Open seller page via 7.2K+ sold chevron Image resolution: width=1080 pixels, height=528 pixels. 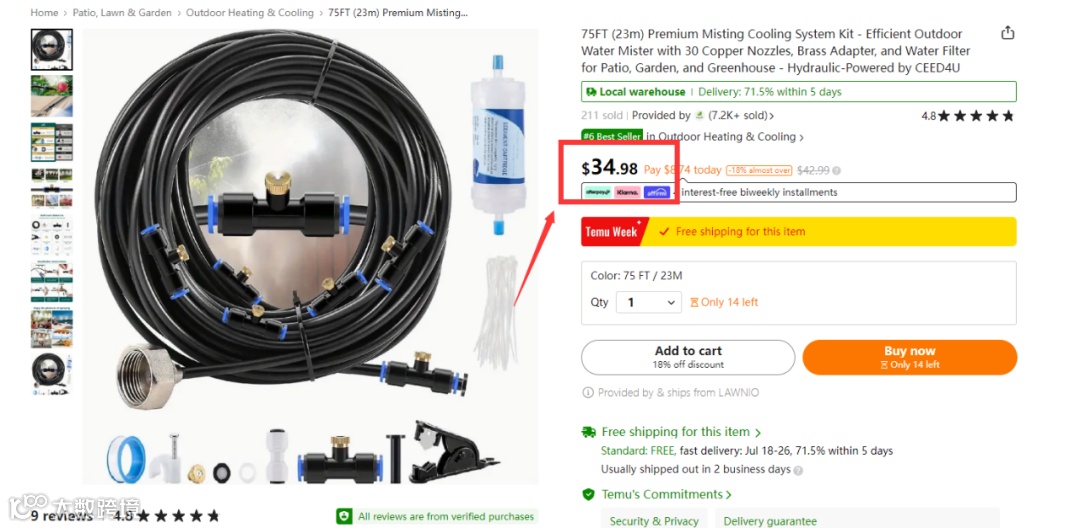pyautogui.click(x=771, y=116)
